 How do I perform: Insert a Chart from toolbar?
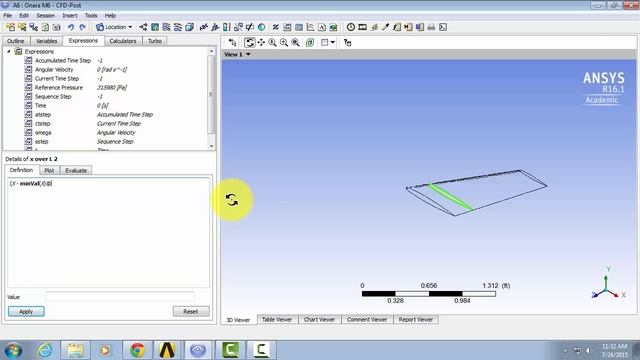point(310,27)
